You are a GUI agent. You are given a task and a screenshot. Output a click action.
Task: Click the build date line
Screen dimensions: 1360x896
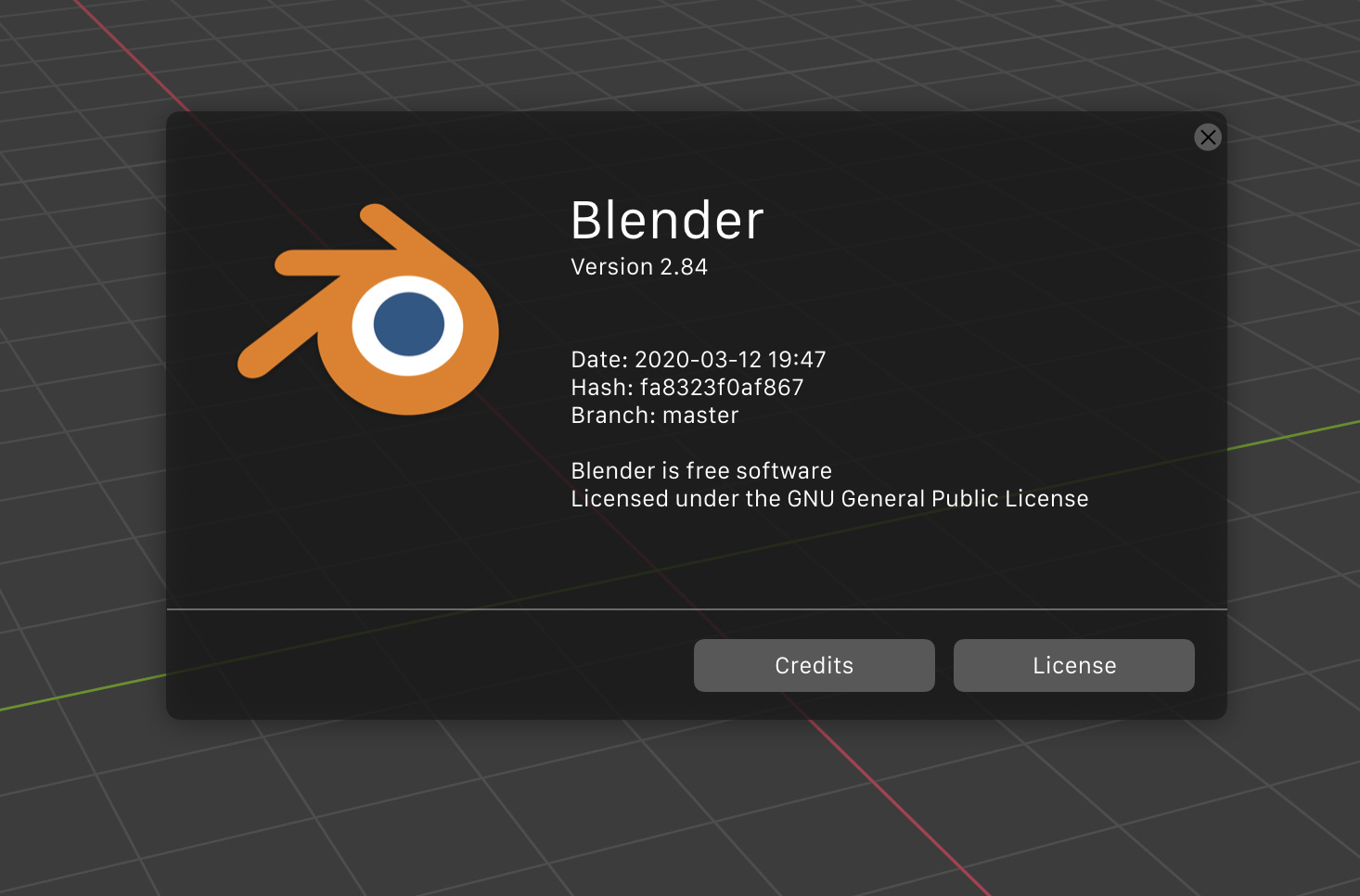(698, 359)
